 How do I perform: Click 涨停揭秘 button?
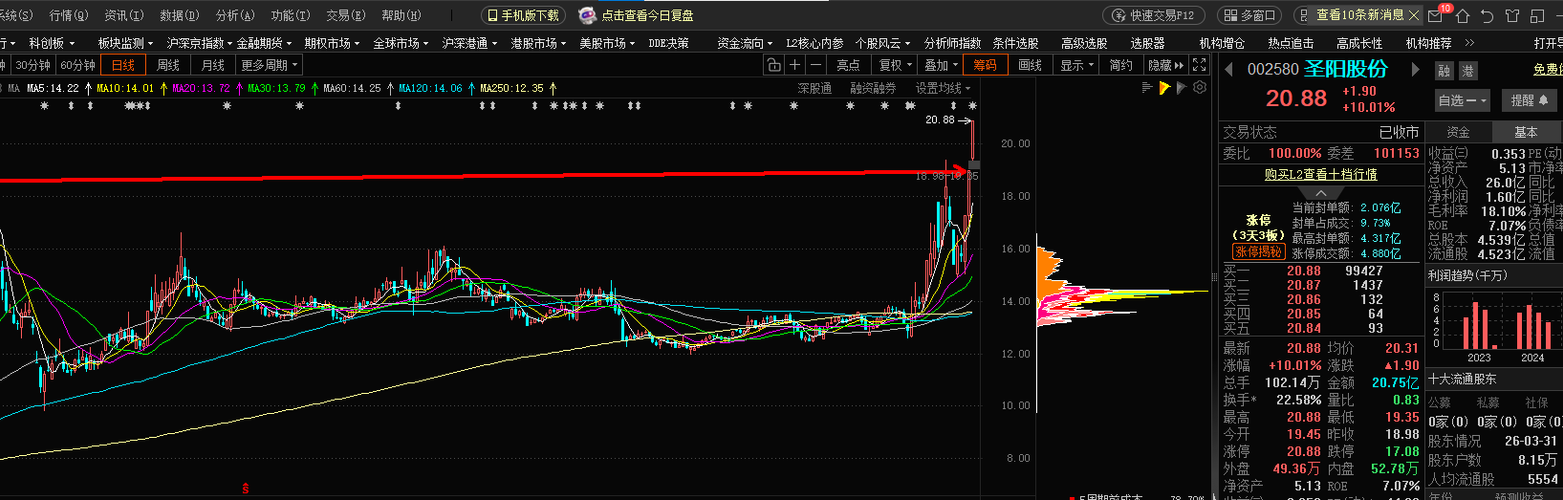coord(1258,252)
